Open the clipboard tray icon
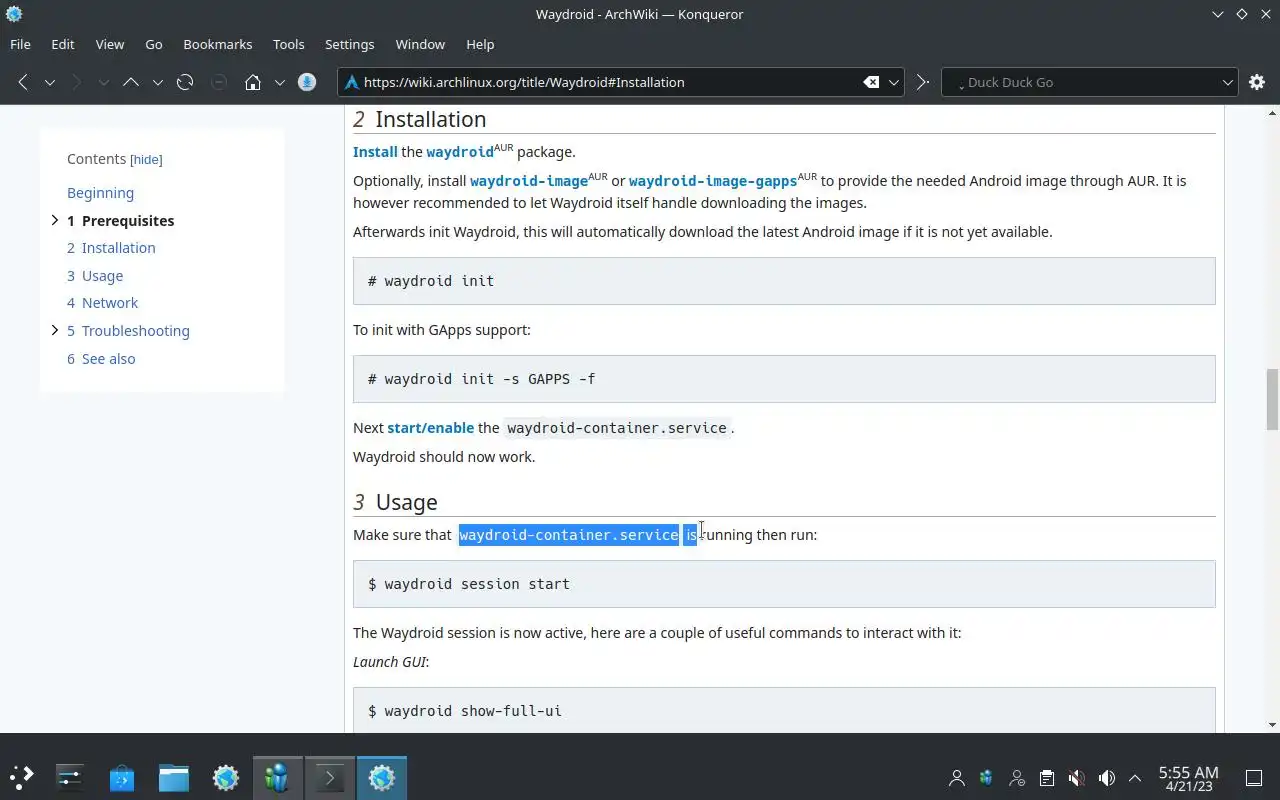 1047,778
